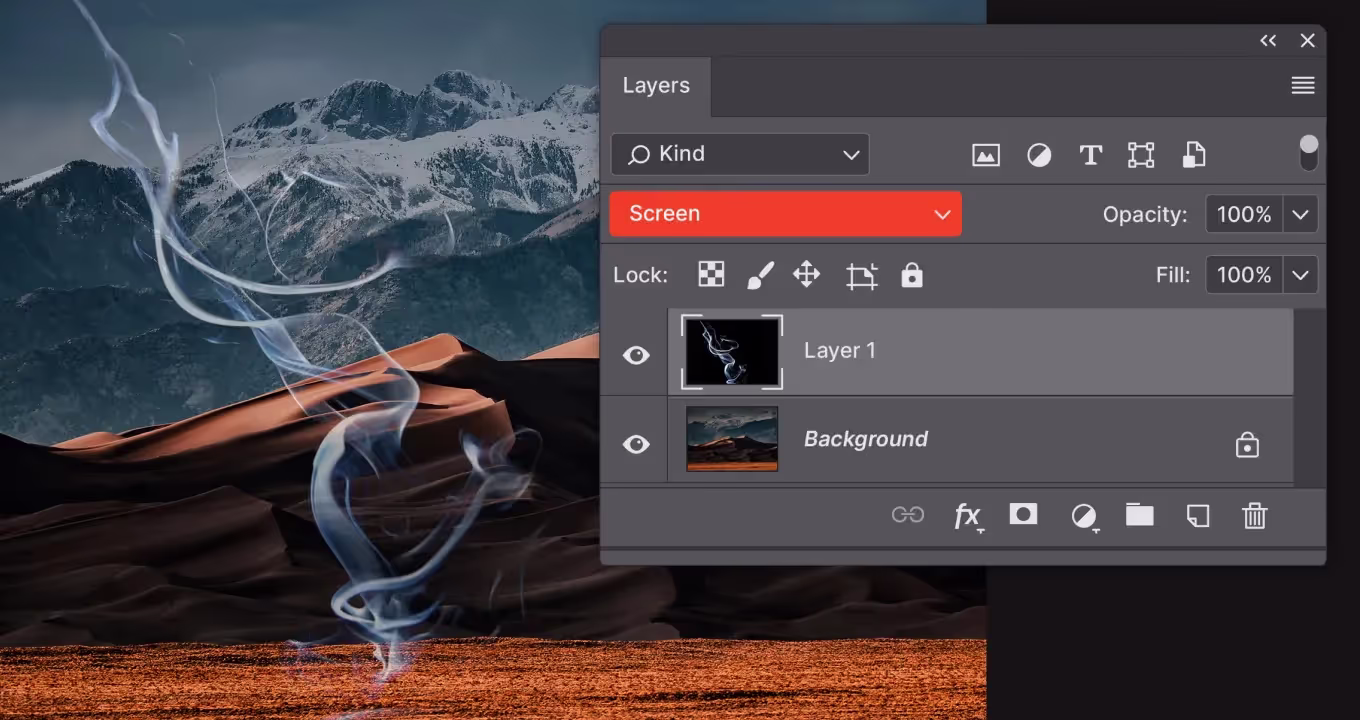Open the fx layer styles menu
1360x720 pixels.
(x=966, y=516)
